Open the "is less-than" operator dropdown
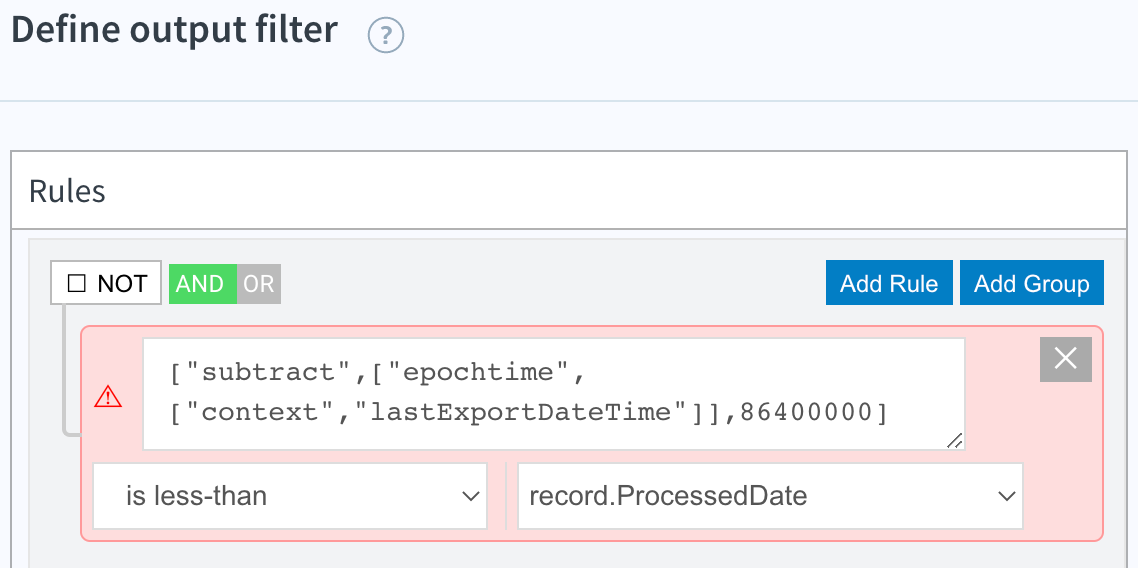 (x=290, y=496)
